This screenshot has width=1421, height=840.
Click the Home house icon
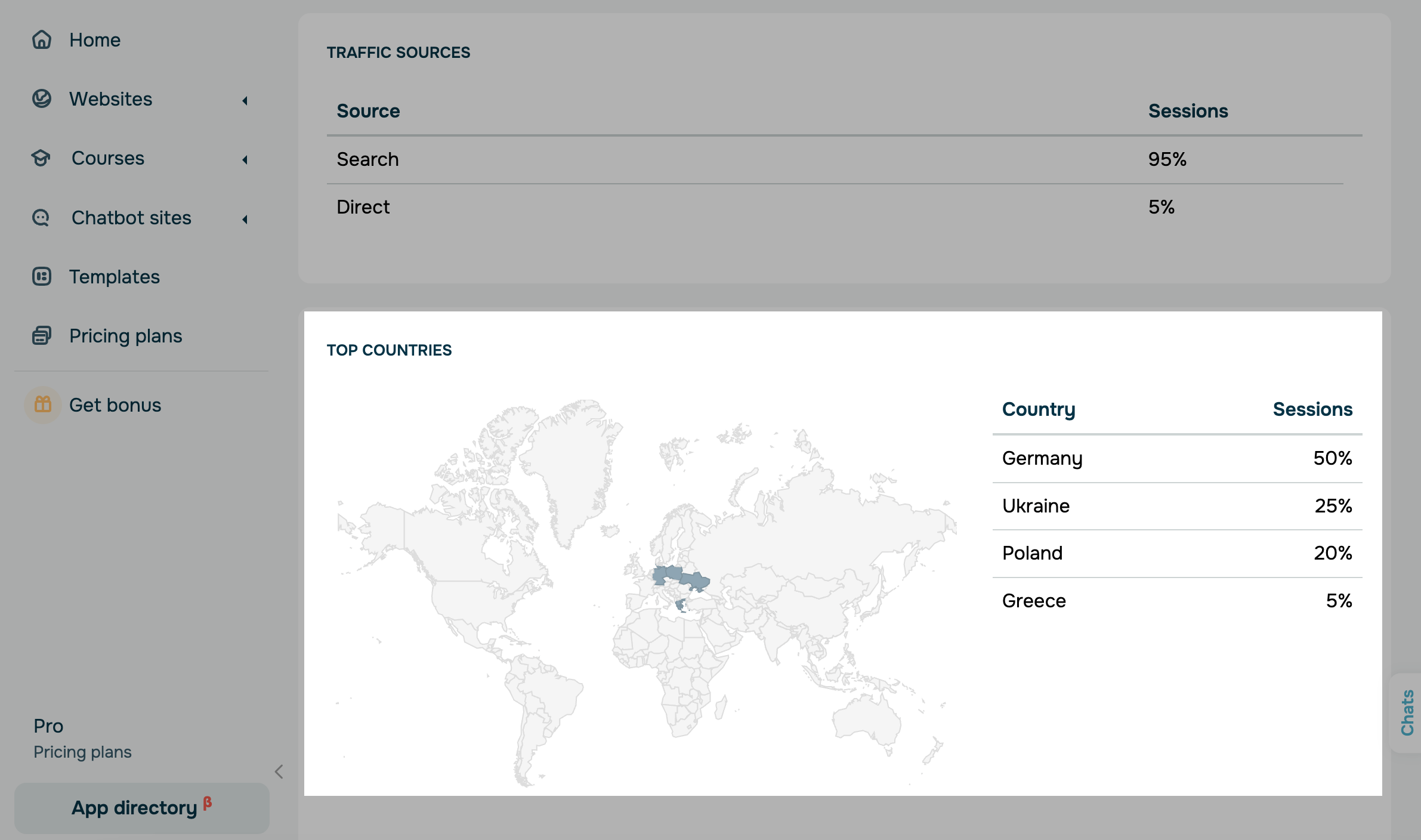point(42,40)
